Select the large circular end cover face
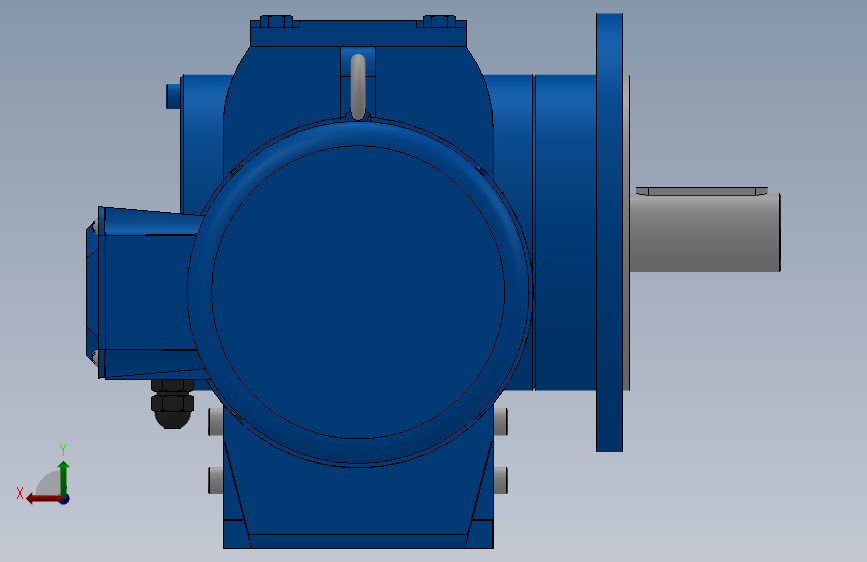The height and width of the screenshot is (562, 867). click(358, 292)
